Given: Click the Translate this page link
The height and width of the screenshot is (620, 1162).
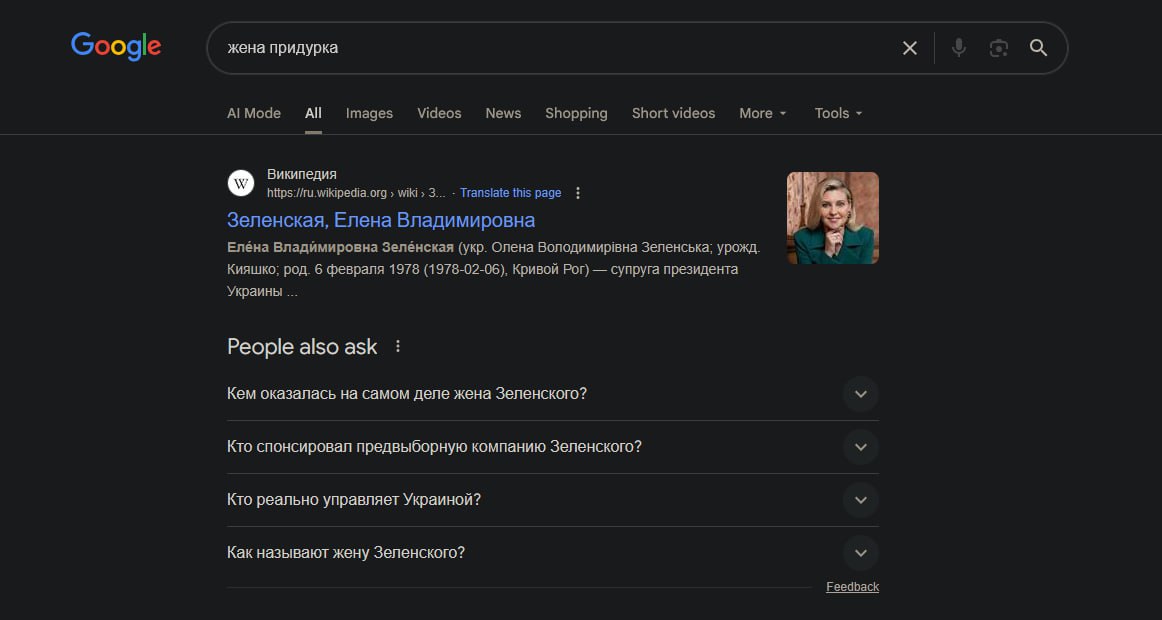Looking at the screenshot, I should click(x=510, y=193).
